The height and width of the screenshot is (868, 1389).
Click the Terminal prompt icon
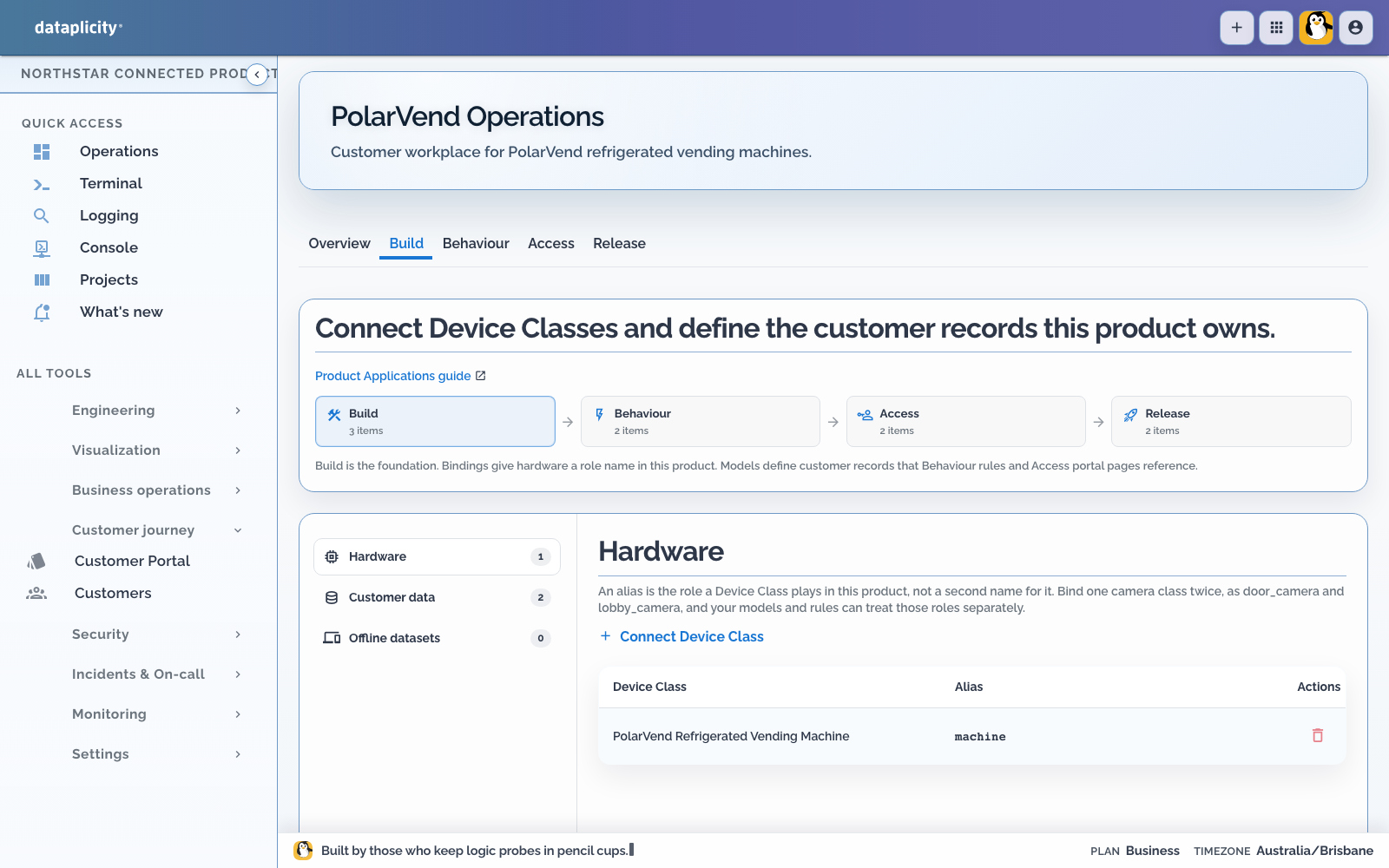click(42, 184)
